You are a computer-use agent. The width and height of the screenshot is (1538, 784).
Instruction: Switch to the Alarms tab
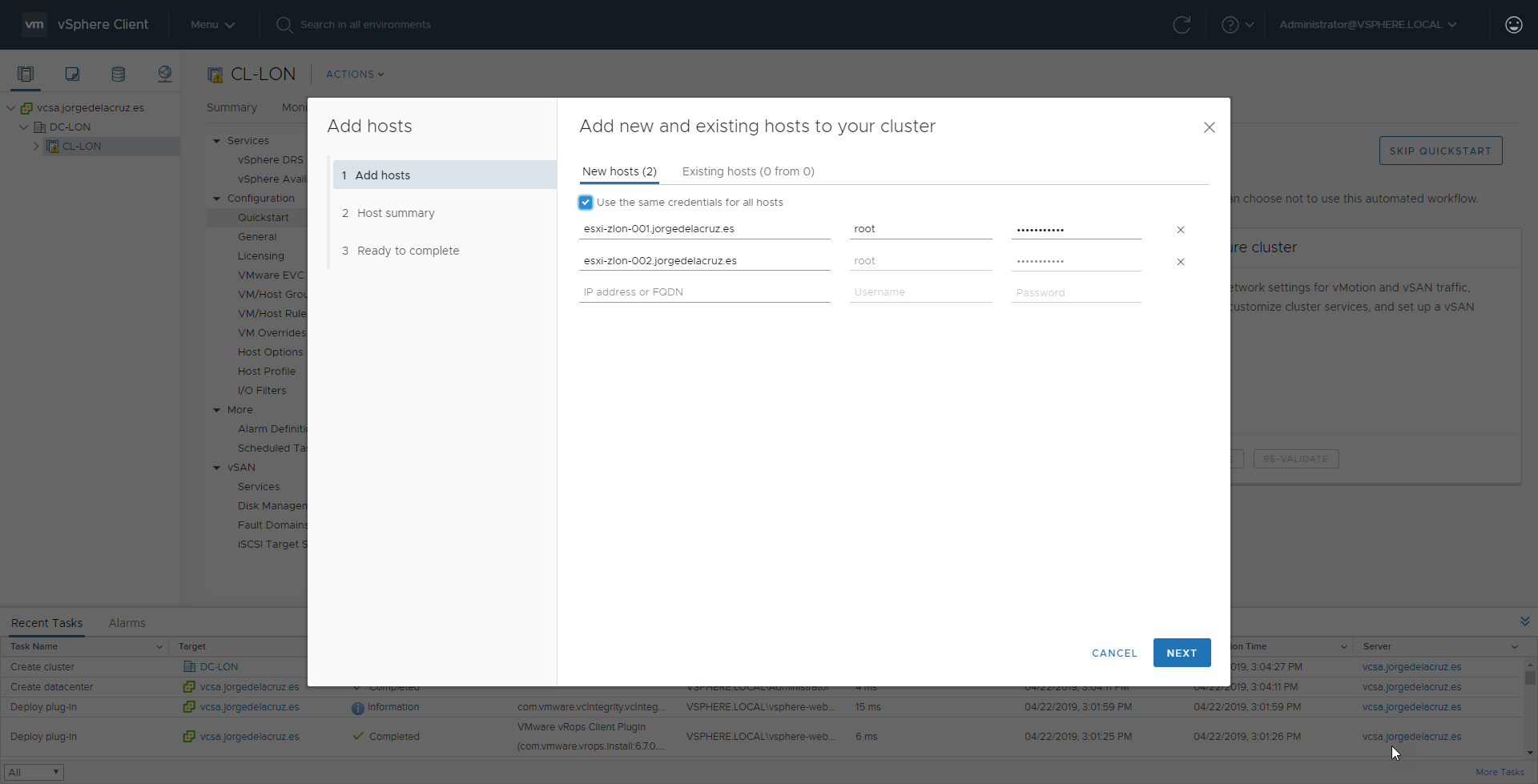coord(127,623)
